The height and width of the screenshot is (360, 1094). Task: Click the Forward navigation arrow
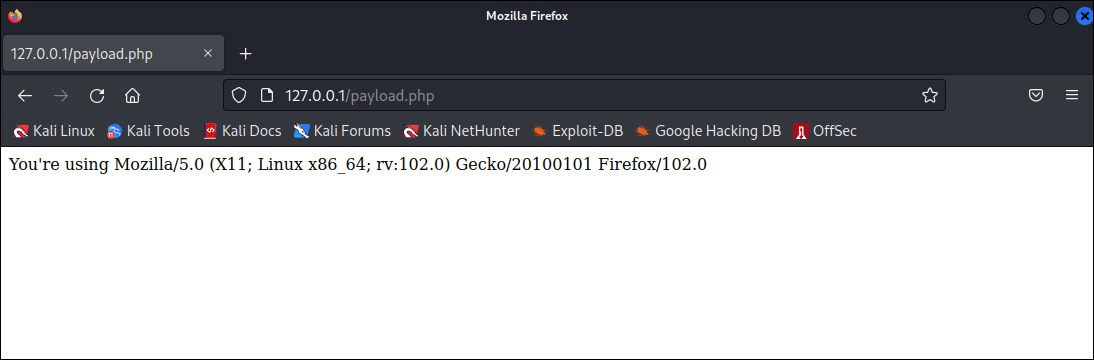coord(61,96)
